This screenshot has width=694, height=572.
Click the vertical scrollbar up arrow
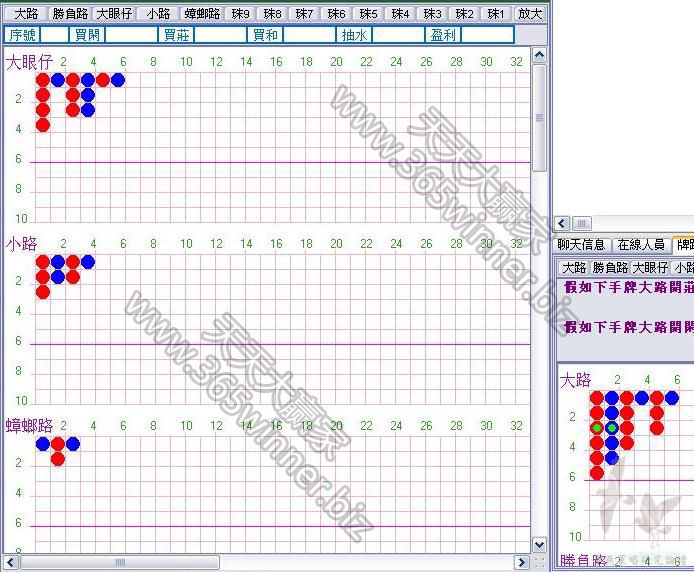pos(539,55)
